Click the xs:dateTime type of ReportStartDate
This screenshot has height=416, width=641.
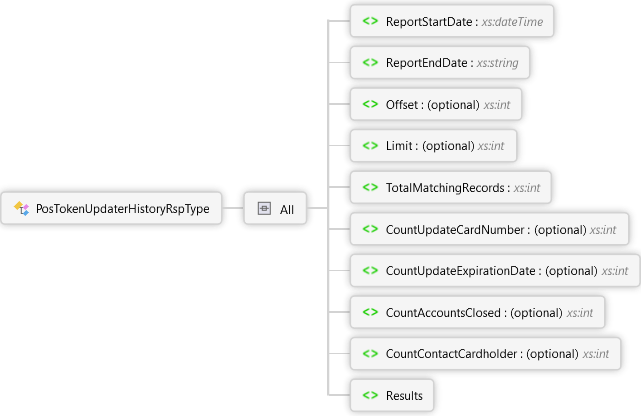pos(513,21)
